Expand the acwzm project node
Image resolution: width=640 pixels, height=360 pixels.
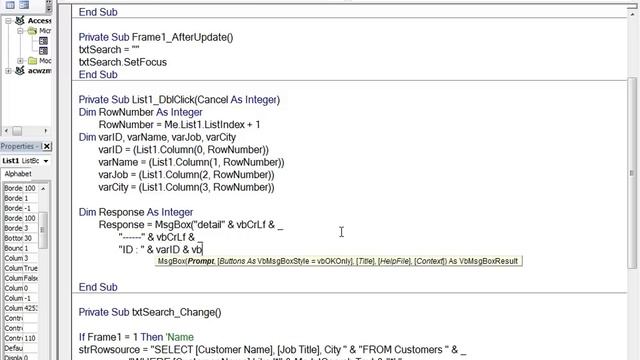click(x=8, y=71)
